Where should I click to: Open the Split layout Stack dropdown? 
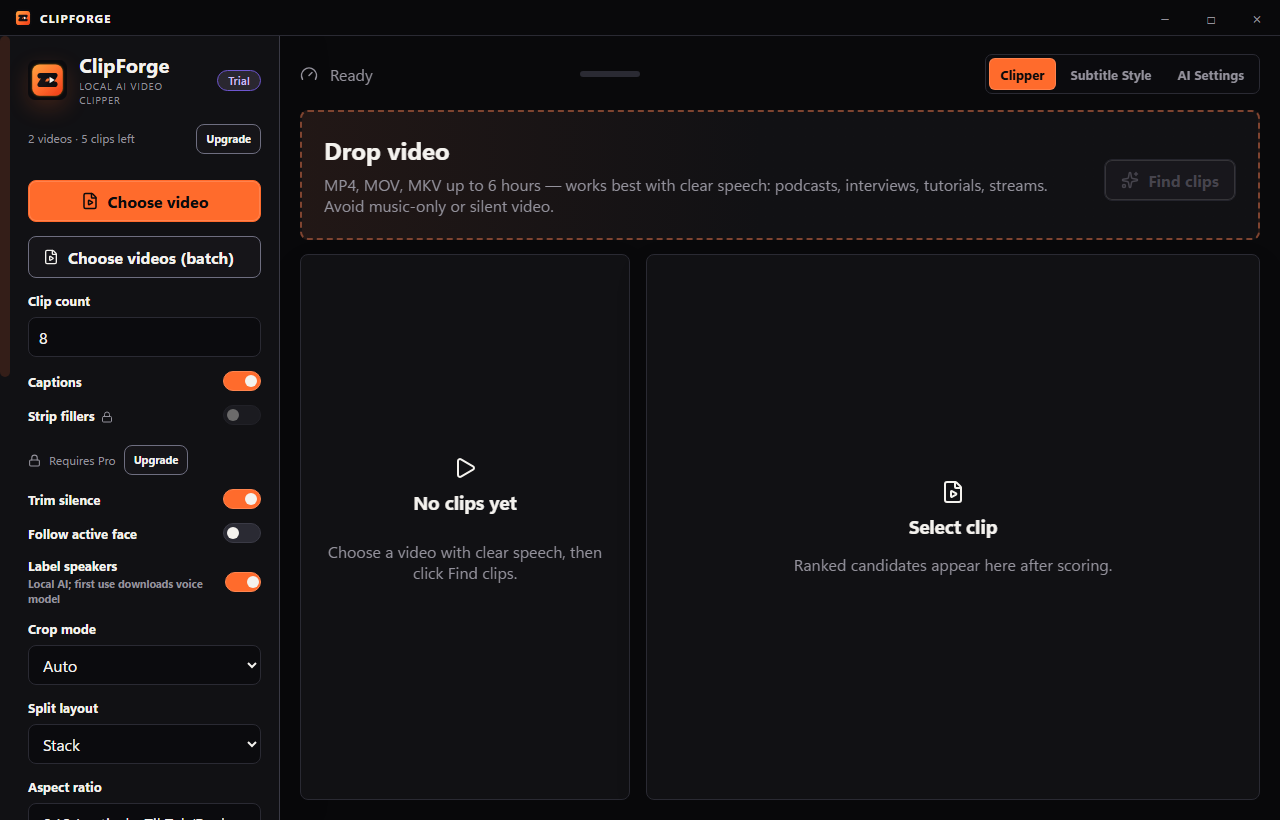click(144, 745)
